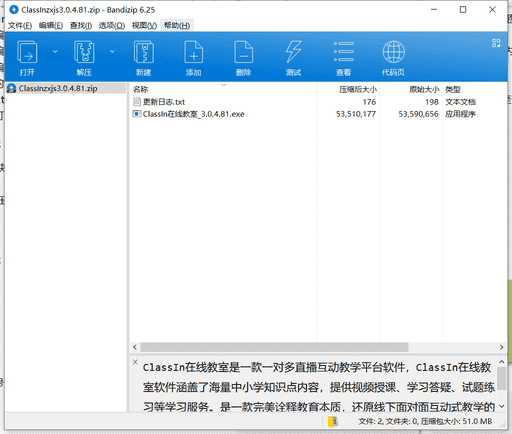Click the 53,510,177 compressed size cell
The width and height of the screenshot is (512, 434).
356,114
